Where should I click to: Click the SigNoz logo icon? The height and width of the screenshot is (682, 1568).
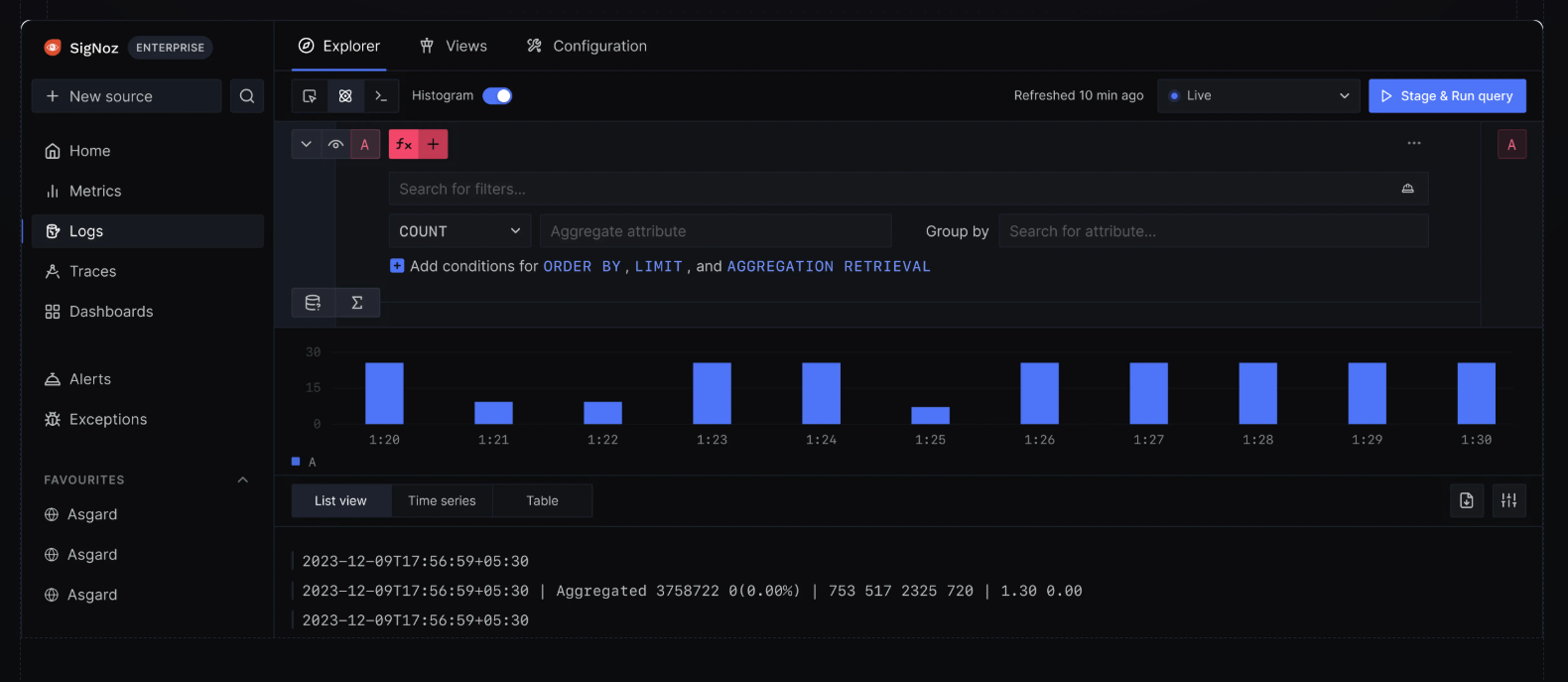coord(53,48)
